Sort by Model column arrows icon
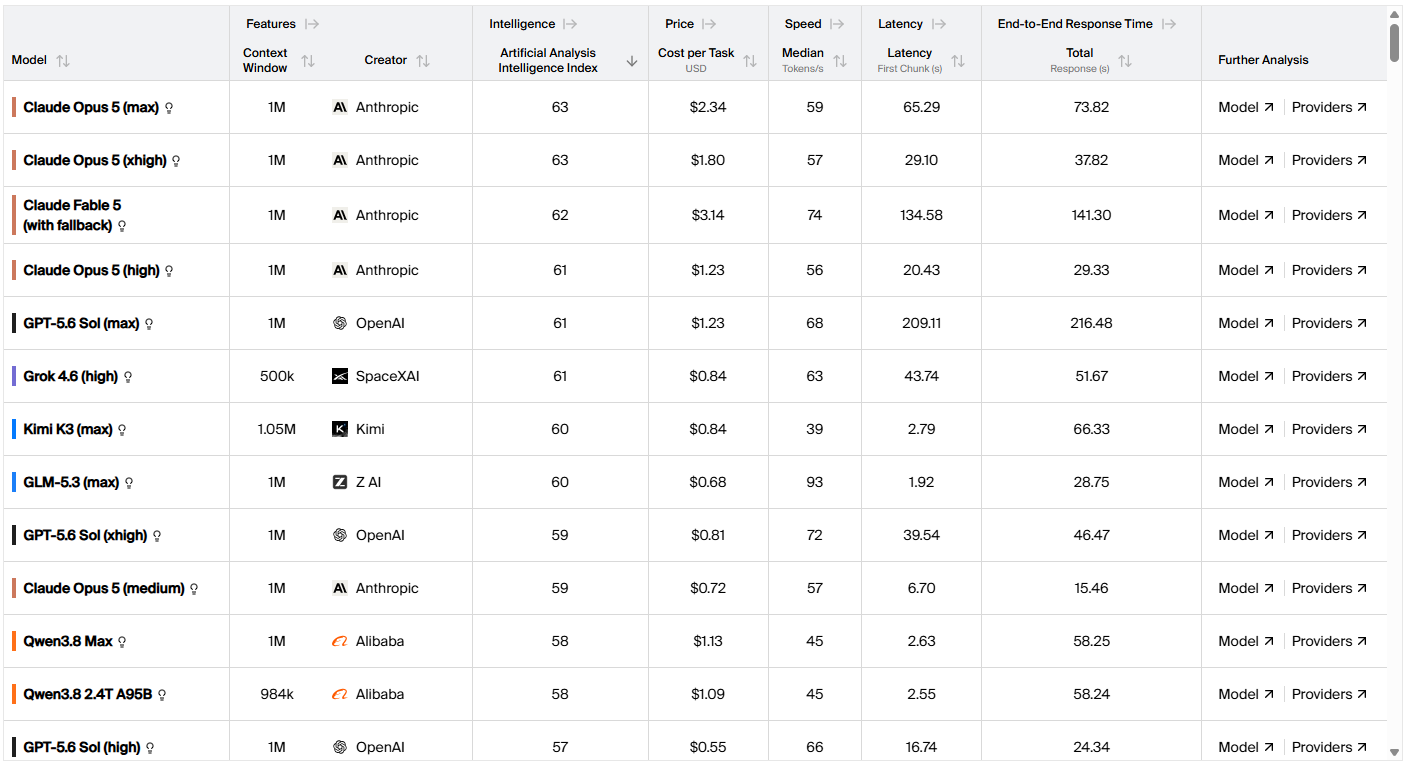 [63, 61]
